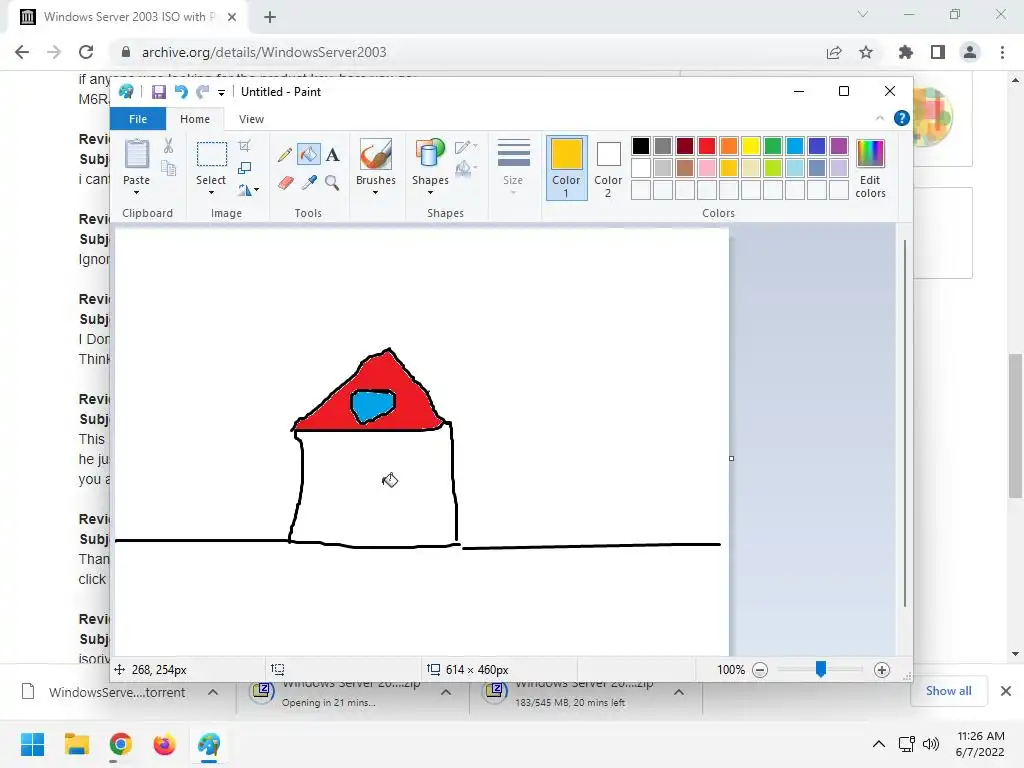Click the zoom slider handle
This screenshot has height=768, width=1024.
point(821,669)
